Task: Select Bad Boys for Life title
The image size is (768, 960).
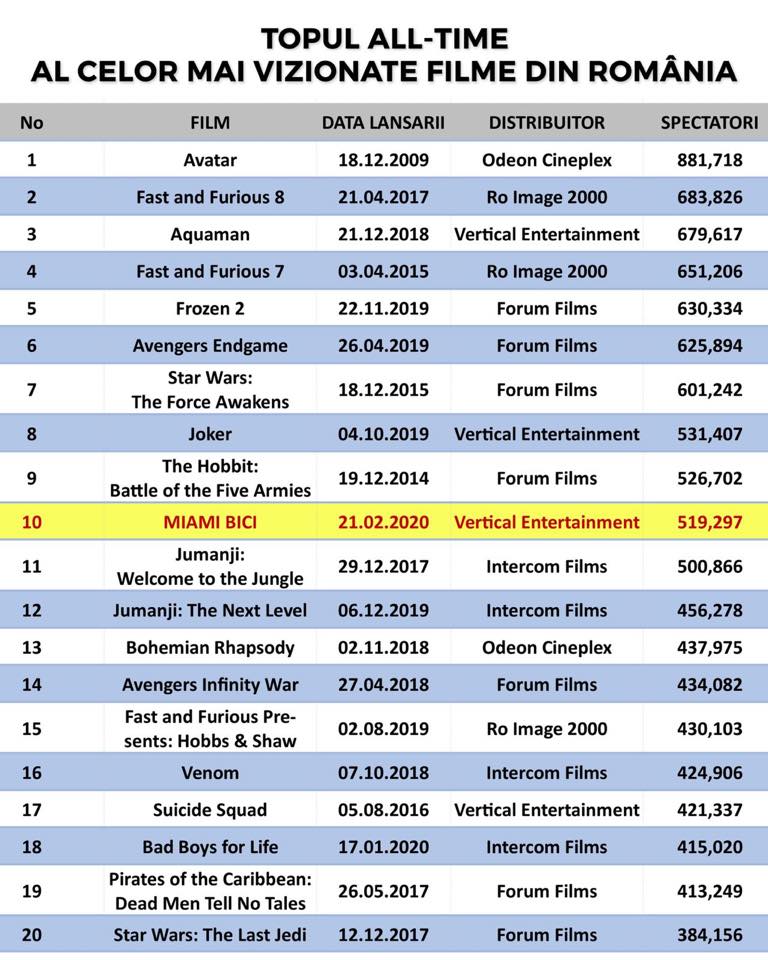Action: pyautogui.click(x=210, y=847)
